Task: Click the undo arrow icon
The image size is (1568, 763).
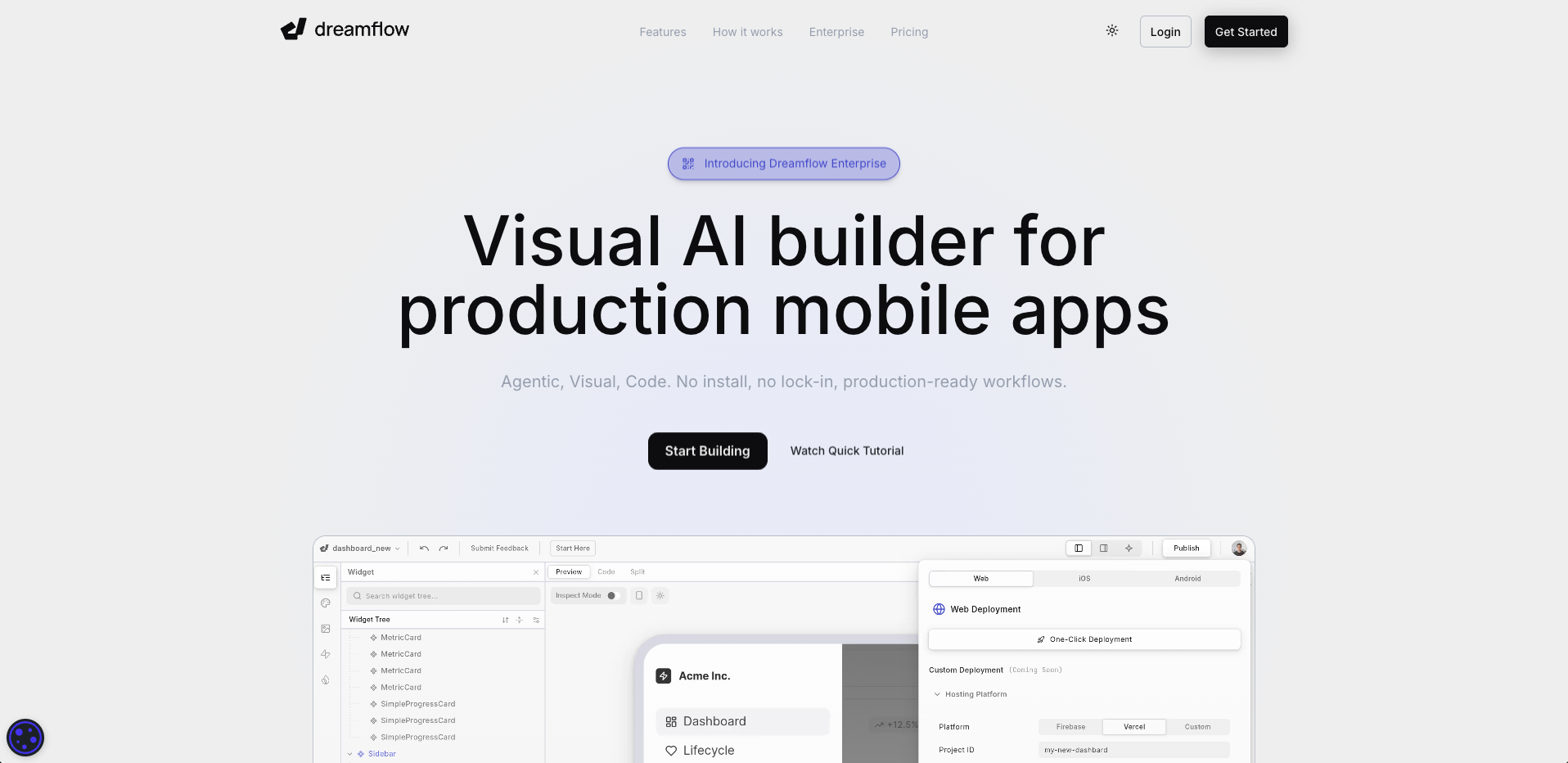Action: (424, 549)
